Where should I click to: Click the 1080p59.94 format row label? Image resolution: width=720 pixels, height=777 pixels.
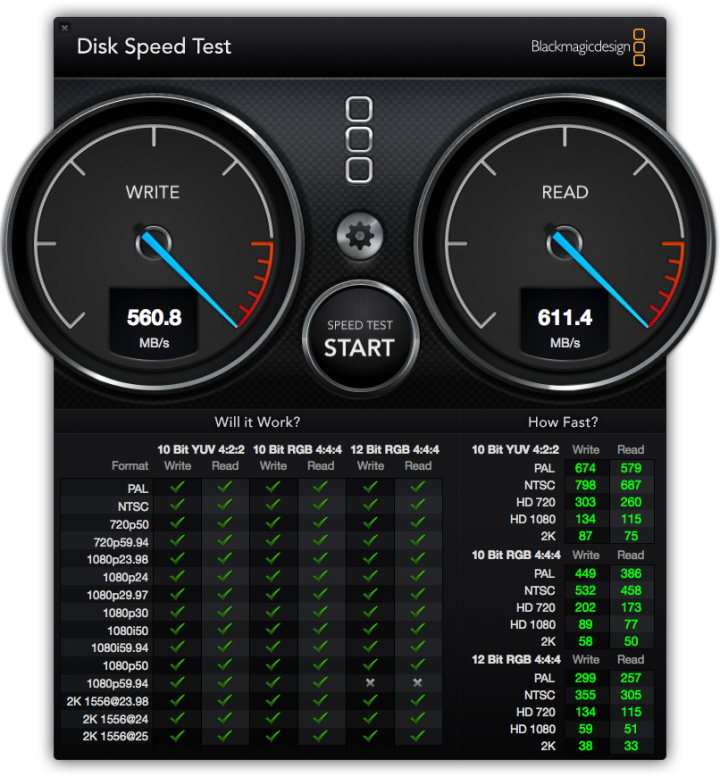117,684
